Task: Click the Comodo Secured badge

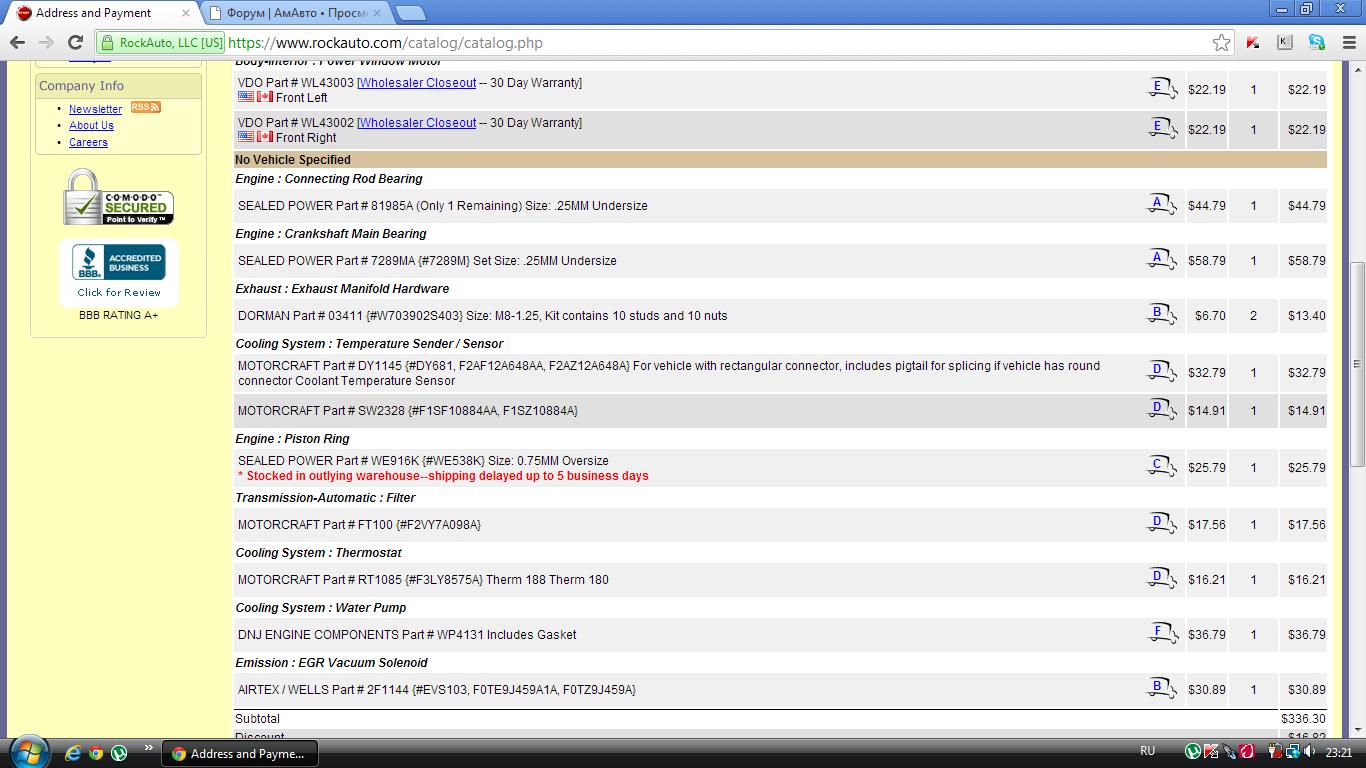Action: coord(119,198)
